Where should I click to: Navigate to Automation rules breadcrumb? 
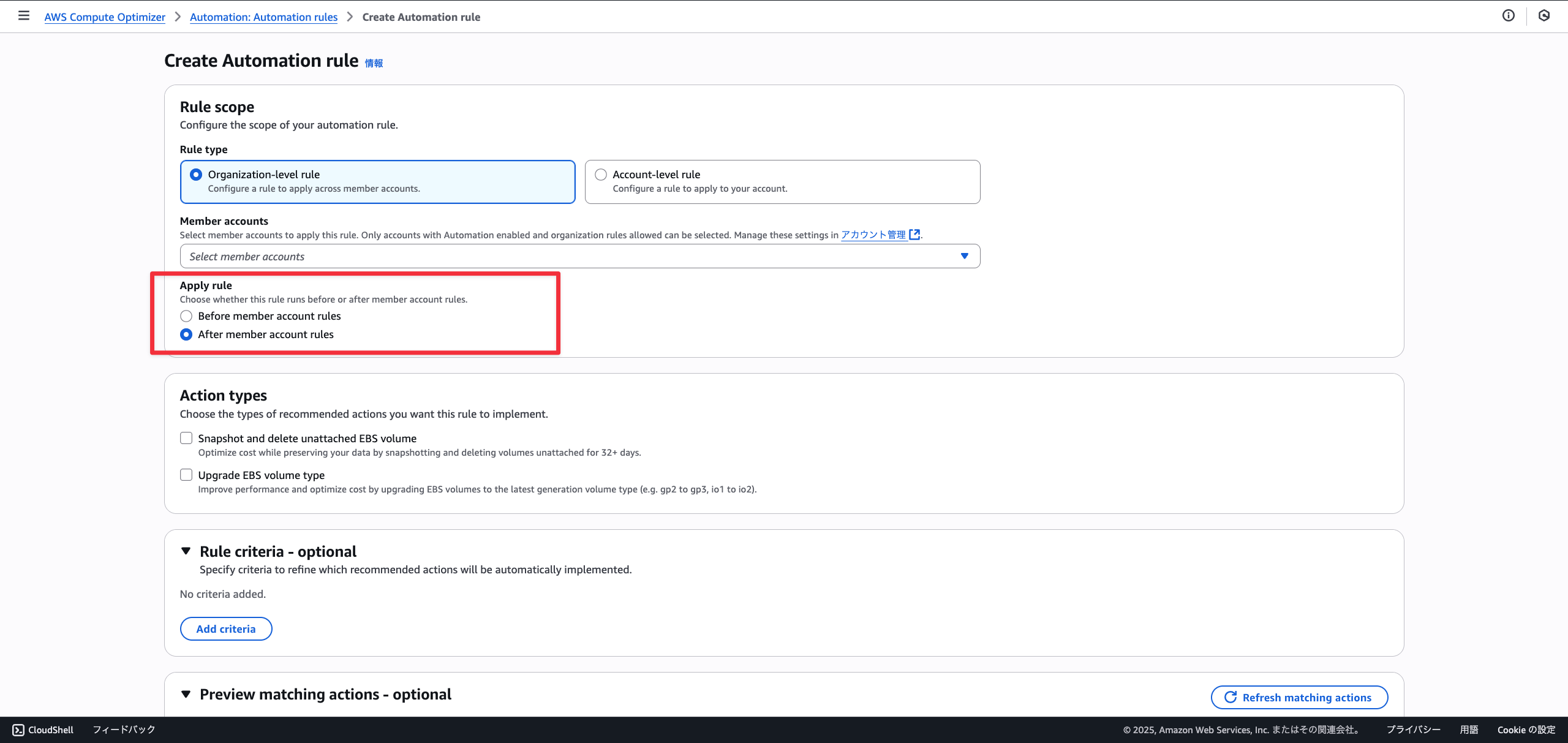click(x=263, y=17)
